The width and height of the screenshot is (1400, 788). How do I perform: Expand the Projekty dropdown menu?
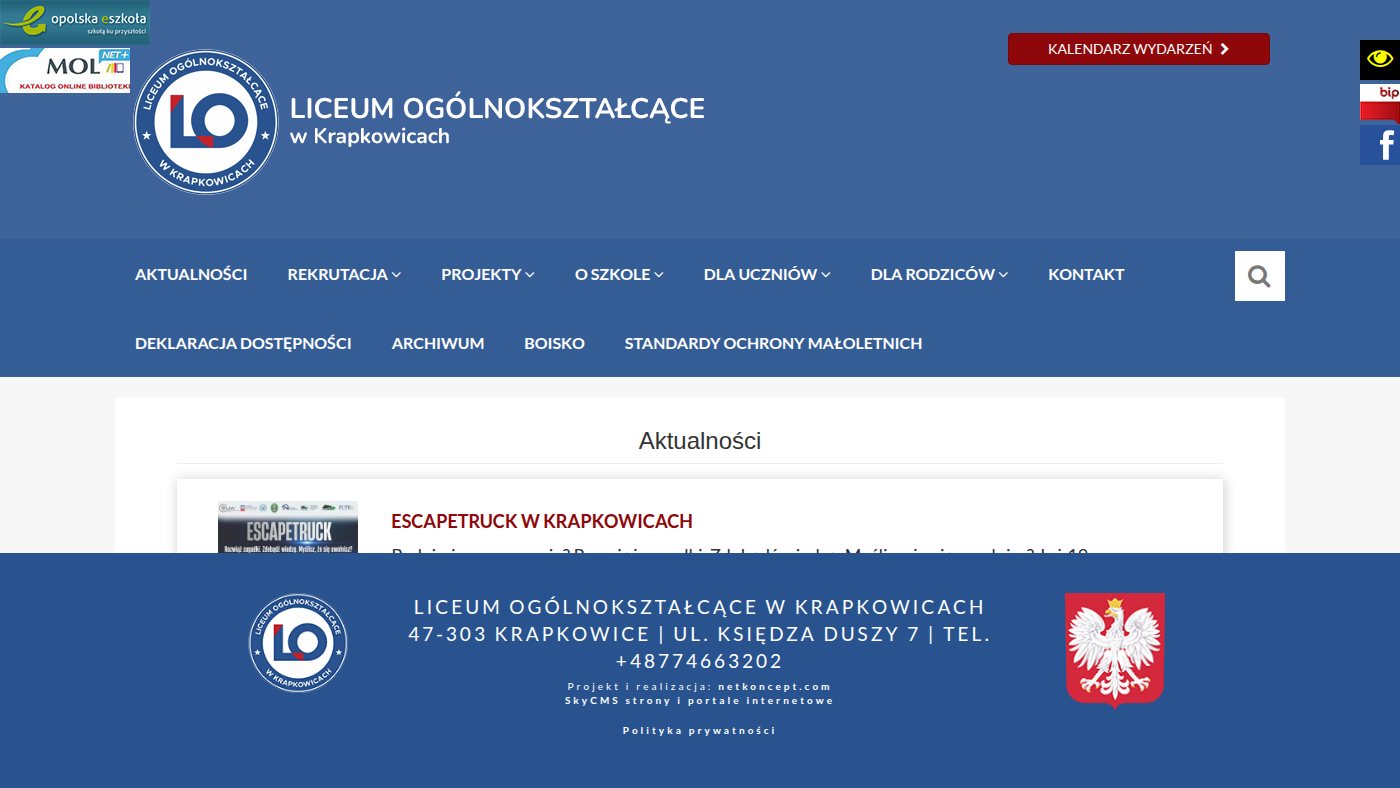(488, 274)
